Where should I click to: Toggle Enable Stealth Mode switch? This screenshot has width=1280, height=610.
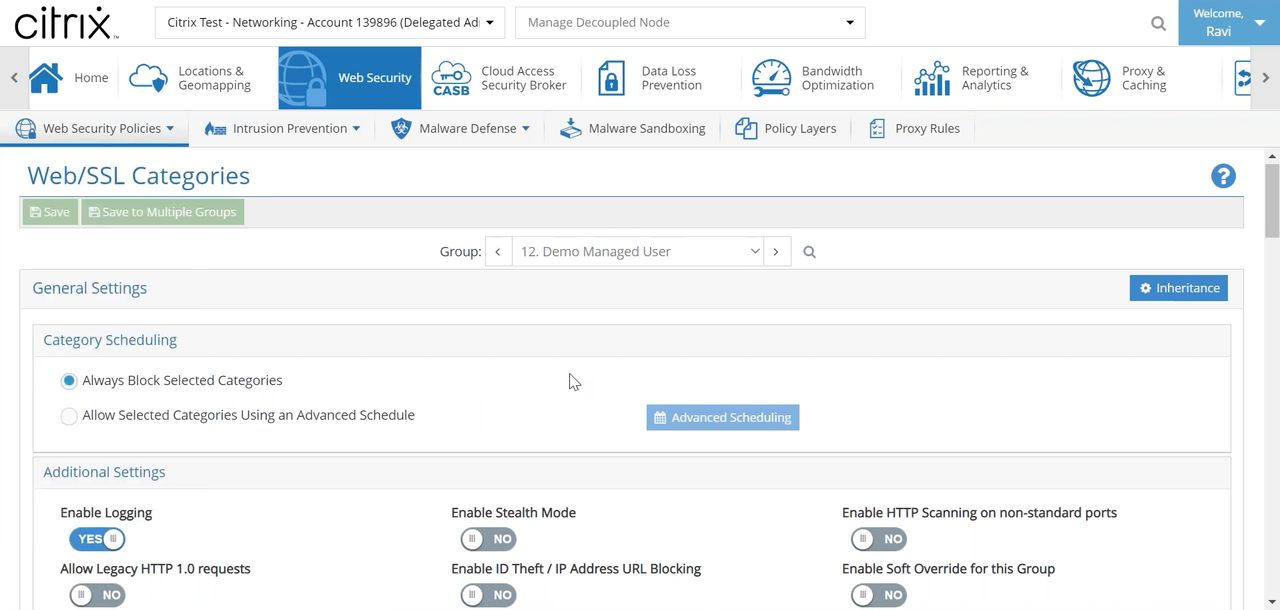488,539
